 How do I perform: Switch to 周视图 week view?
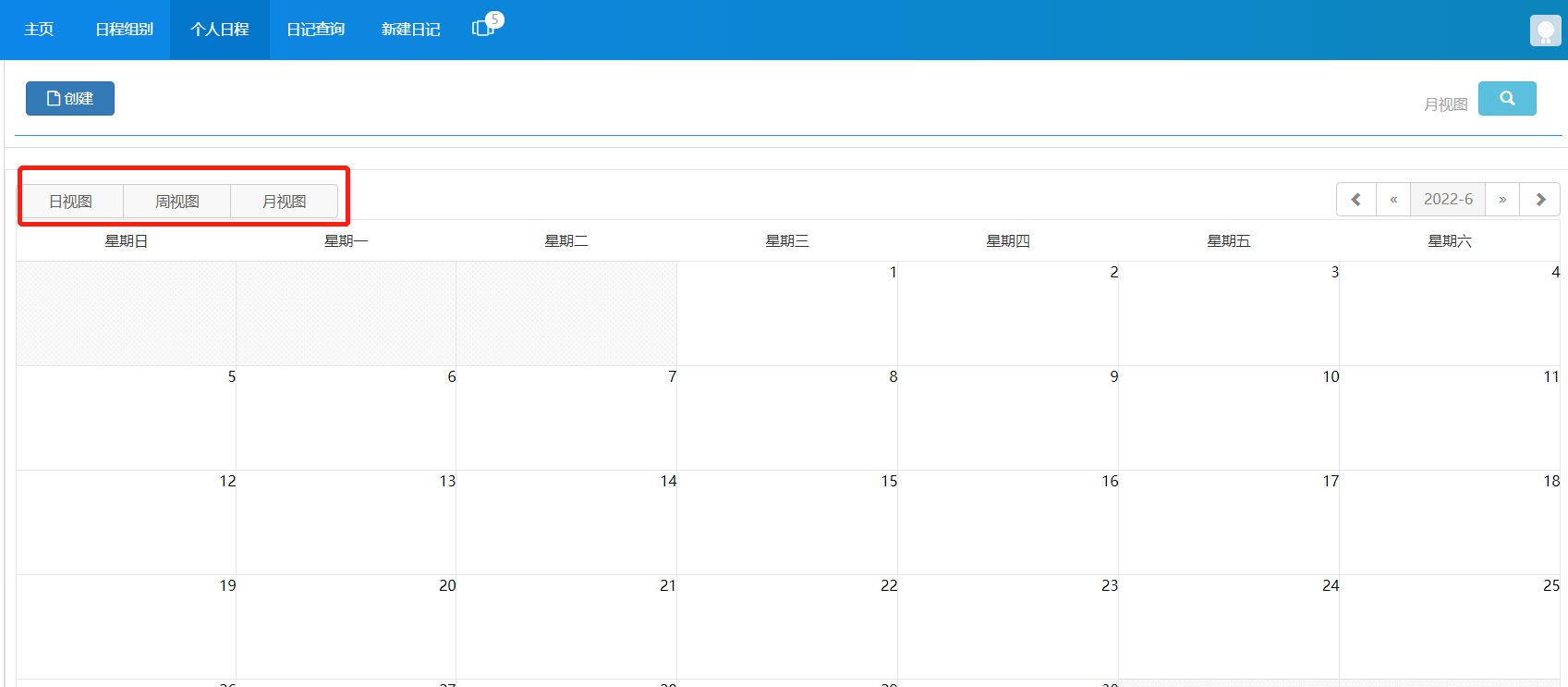pos(177,202)
